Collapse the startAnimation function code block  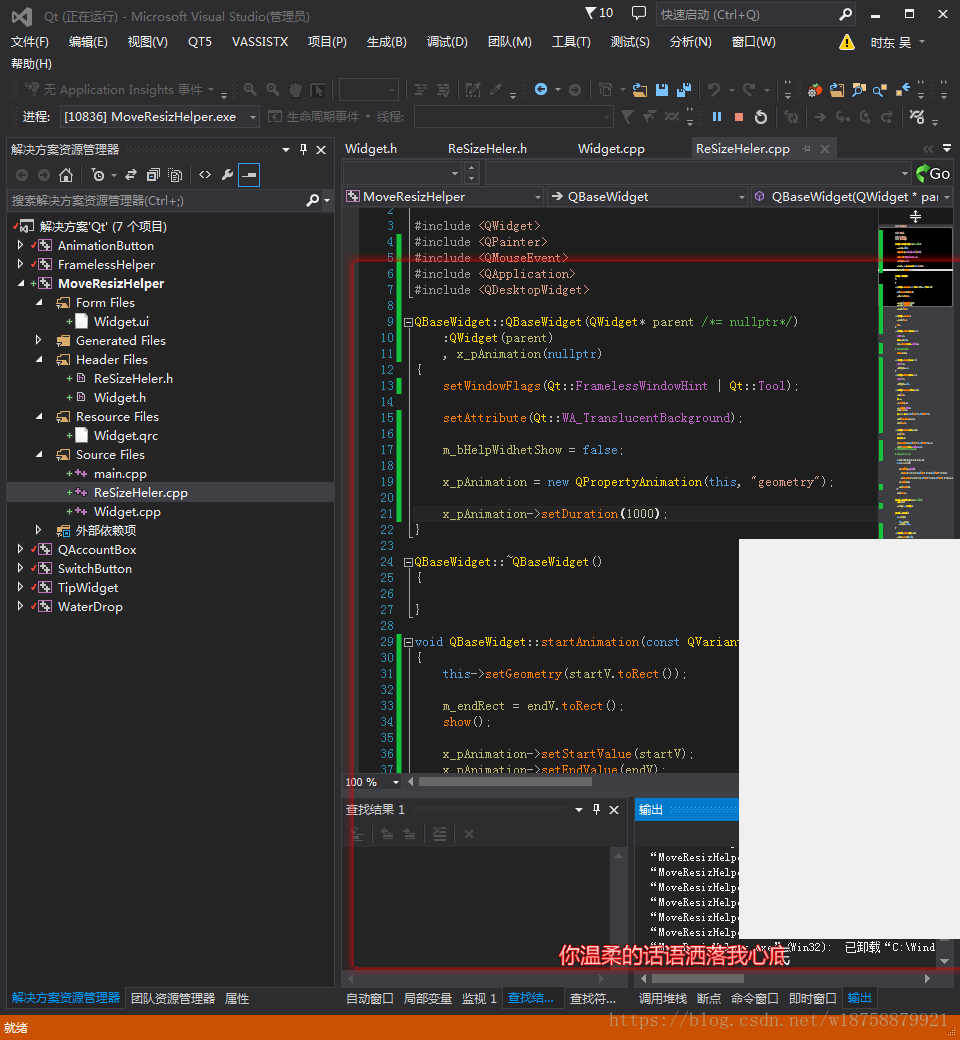[x=408, y=642]
